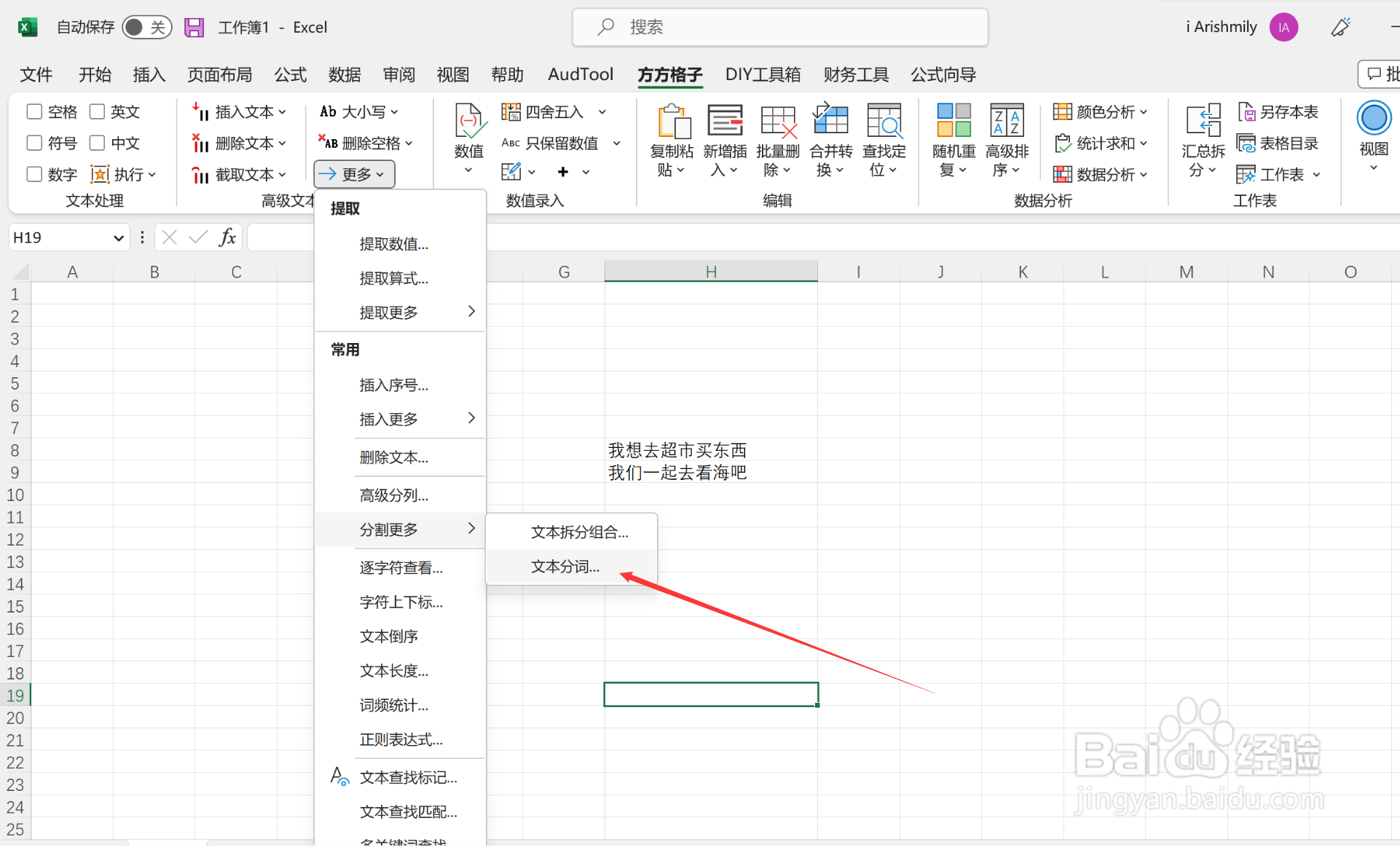Screen dimensions: 1400x847
Task: Expand the 插入更多 submenu
Action: click(401, 419)
